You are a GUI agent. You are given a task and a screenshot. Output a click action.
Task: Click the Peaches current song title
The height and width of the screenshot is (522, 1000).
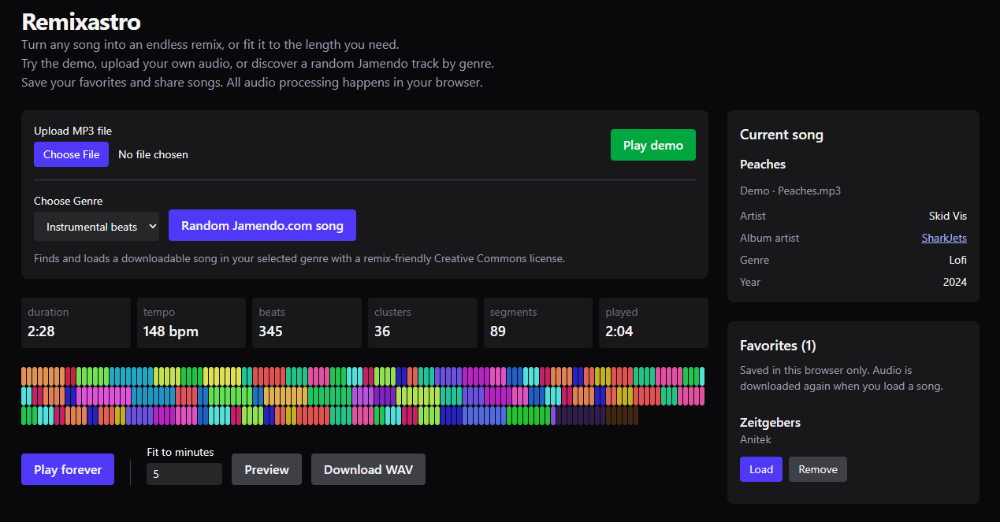762,164
